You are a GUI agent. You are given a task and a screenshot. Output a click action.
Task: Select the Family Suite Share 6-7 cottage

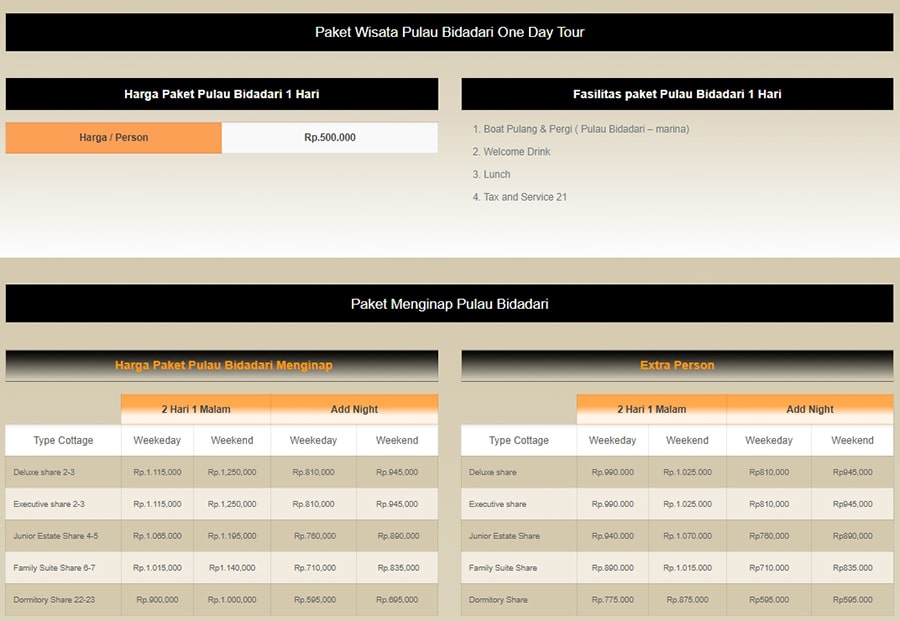point(54,568)
